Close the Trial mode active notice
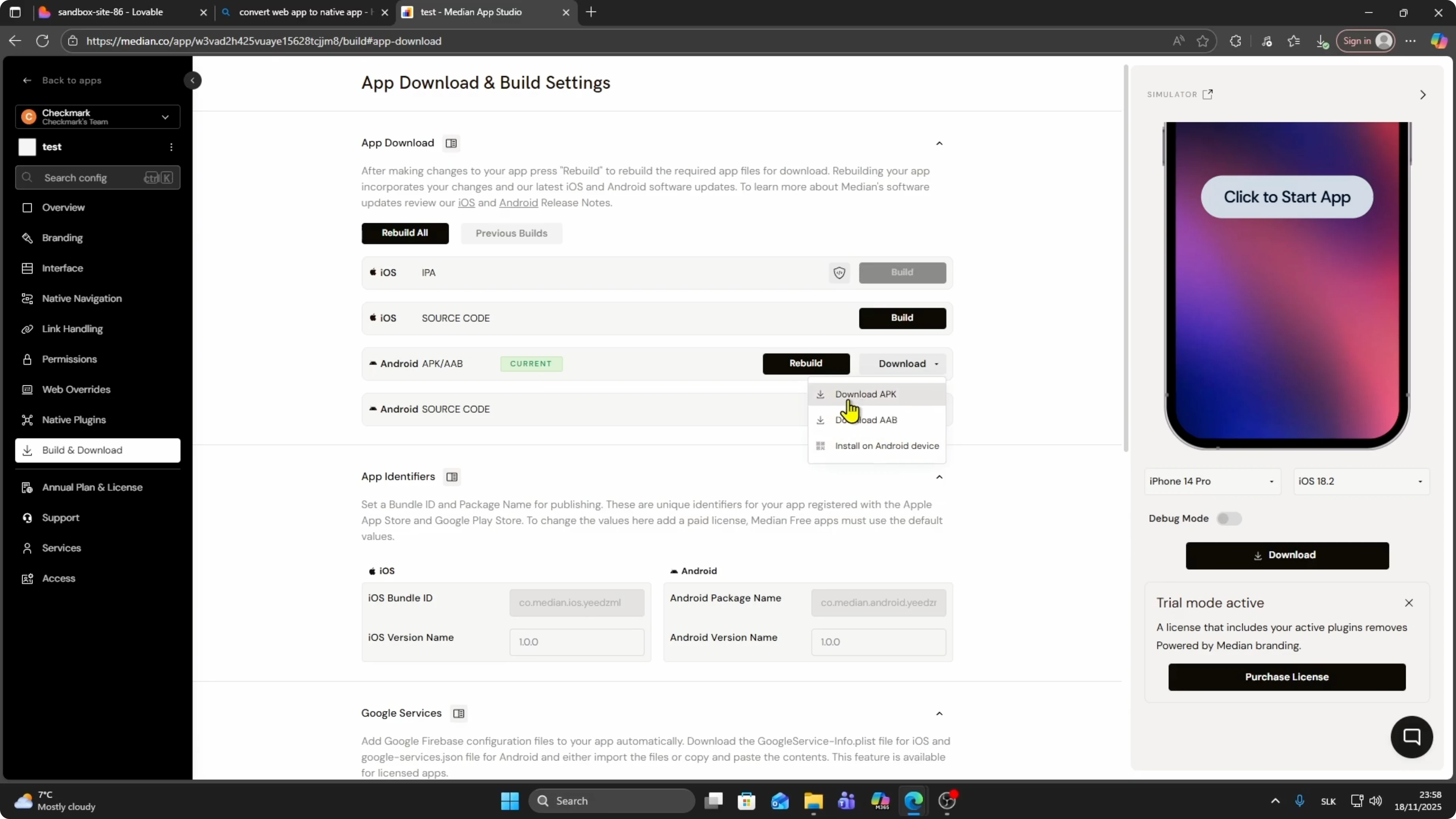Screen dimensions: 1456x819 point(1409,603)
